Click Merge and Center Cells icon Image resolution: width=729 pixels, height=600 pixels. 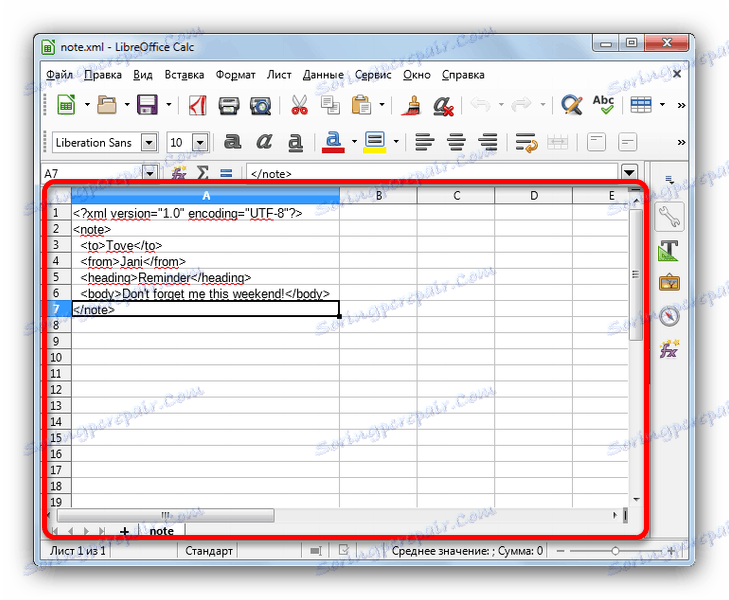[x=557, y=142]
